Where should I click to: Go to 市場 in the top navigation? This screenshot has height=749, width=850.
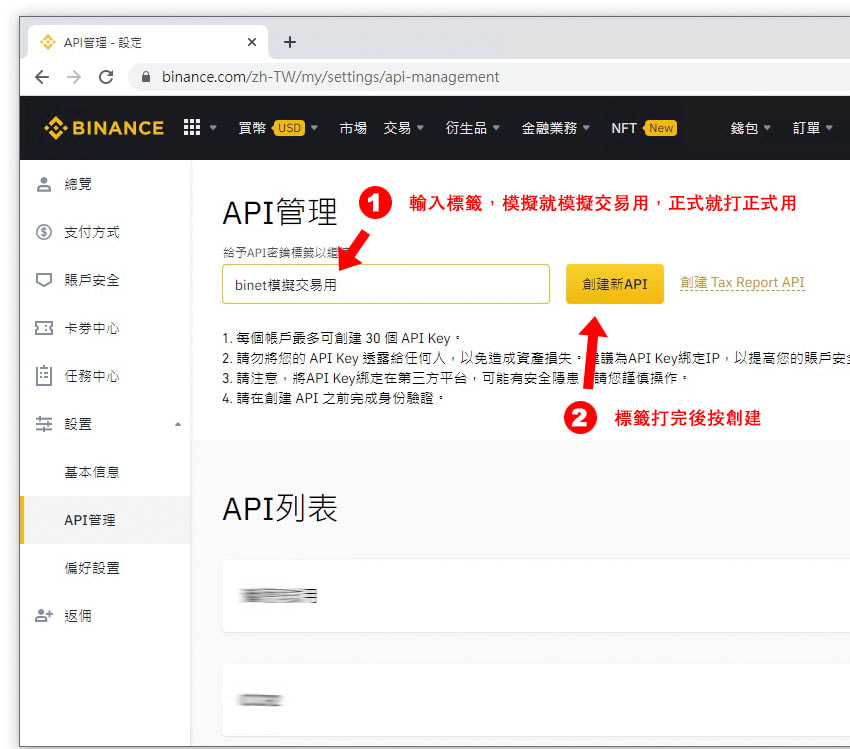[353, 128]
